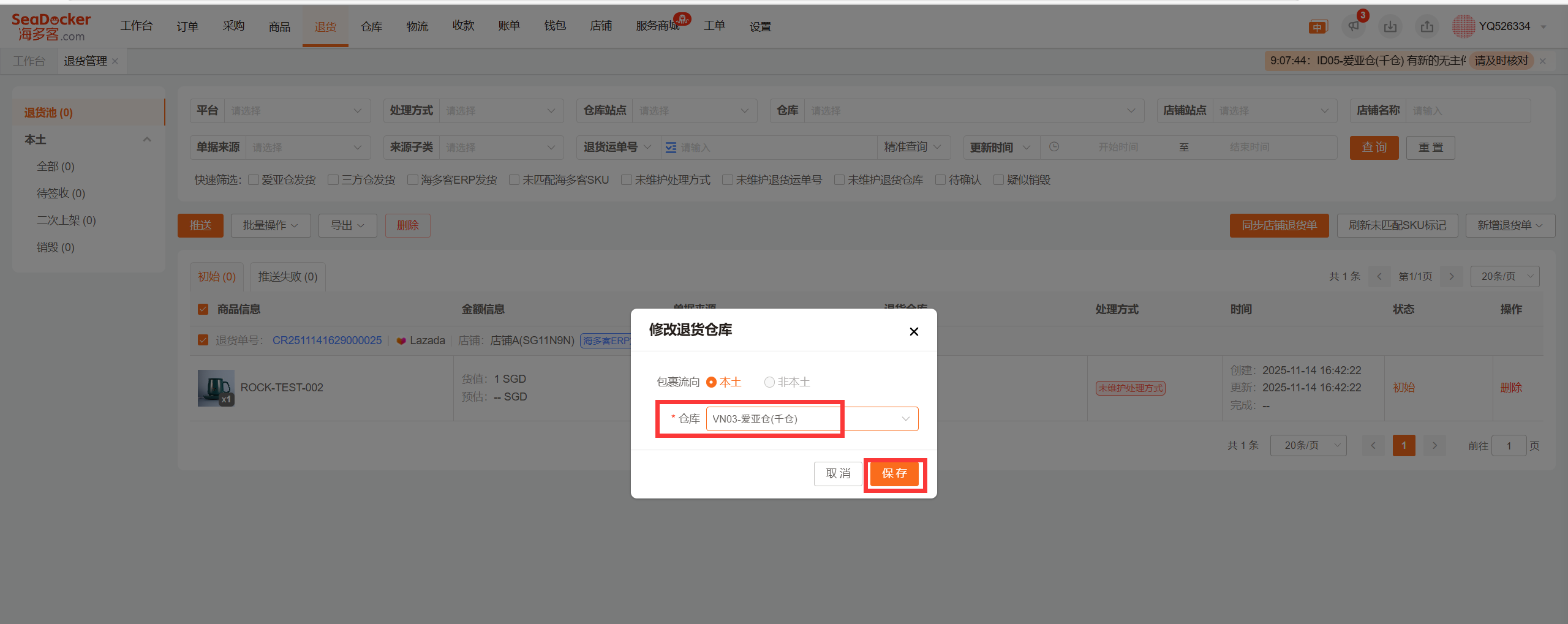
Task: Expand the 批量操作 dropdown
Action: click(x=270, y=225)
